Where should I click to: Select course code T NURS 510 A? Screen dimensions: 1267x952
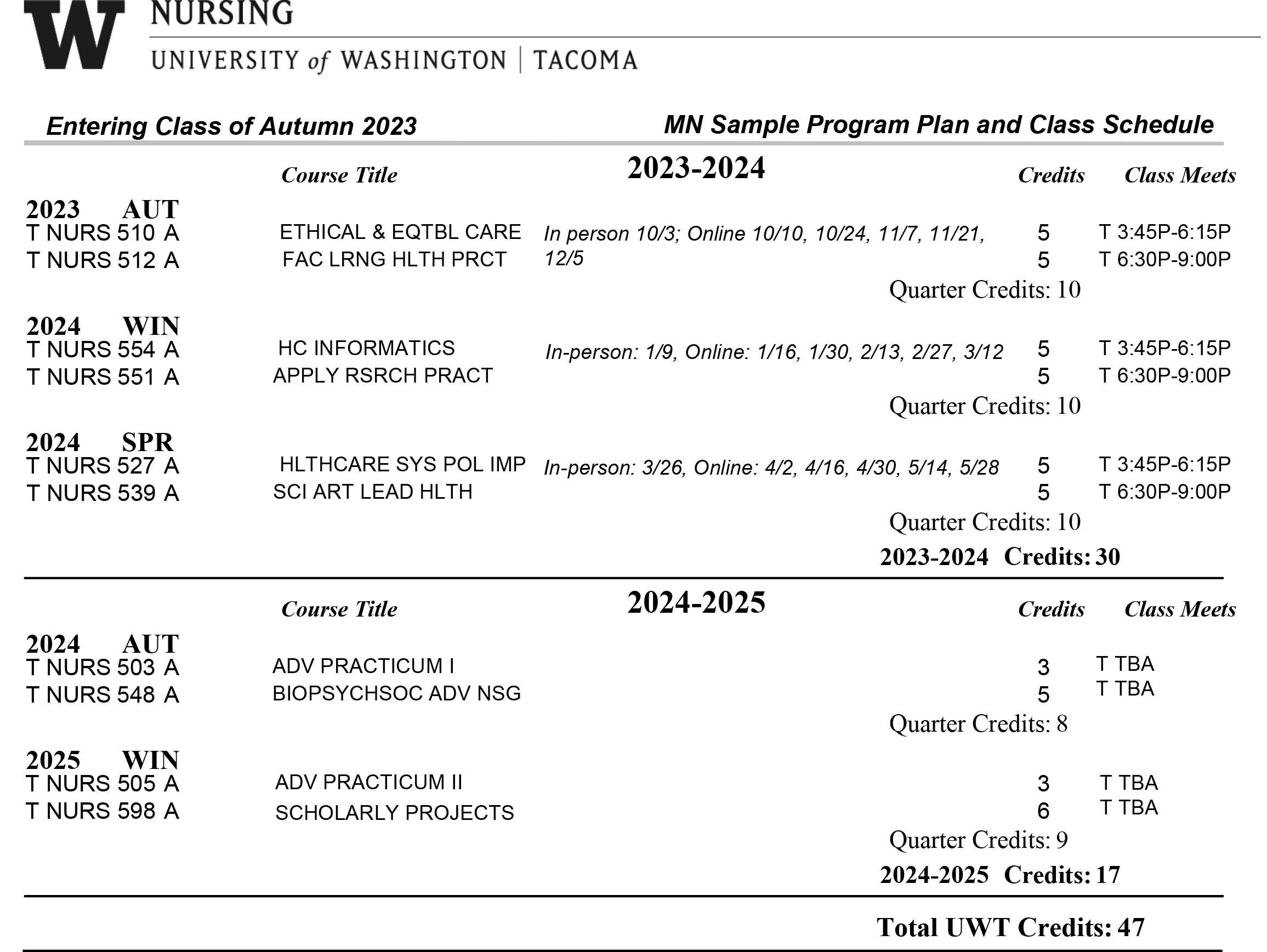click(103, 233)
